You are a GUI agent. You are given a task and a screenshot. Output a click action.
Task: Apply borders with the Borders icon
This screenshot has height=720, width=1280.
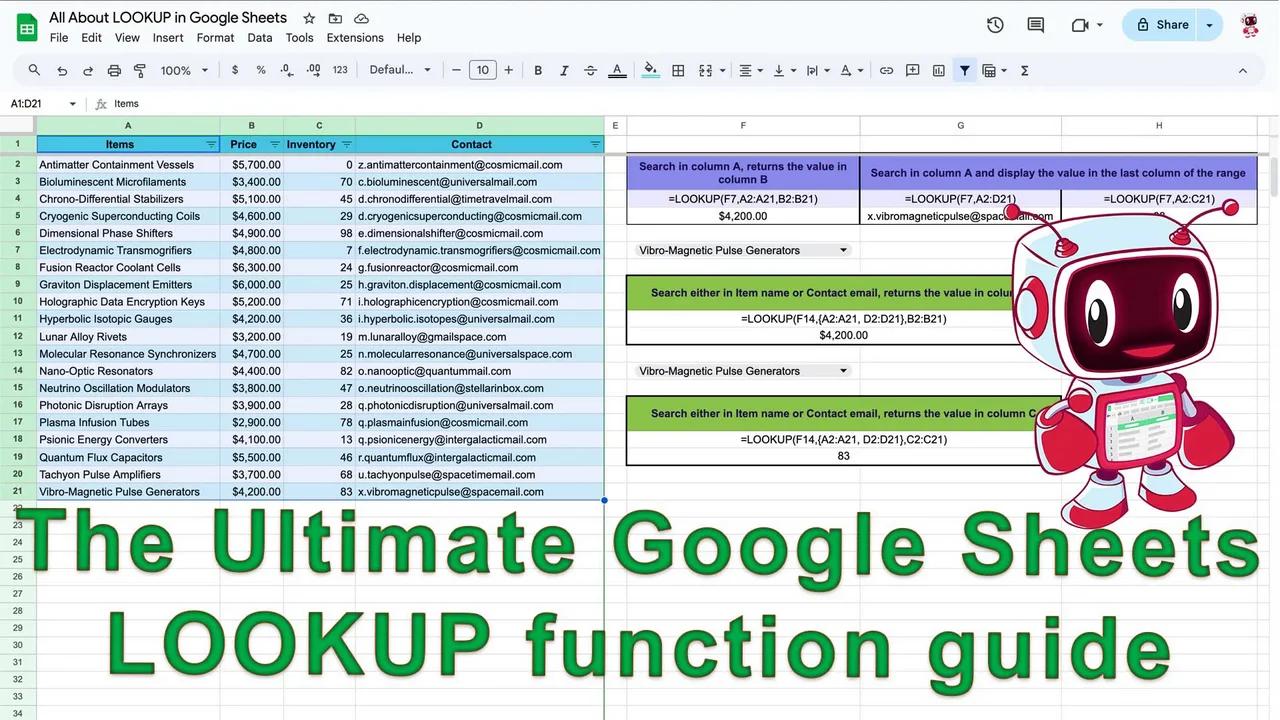677,70
